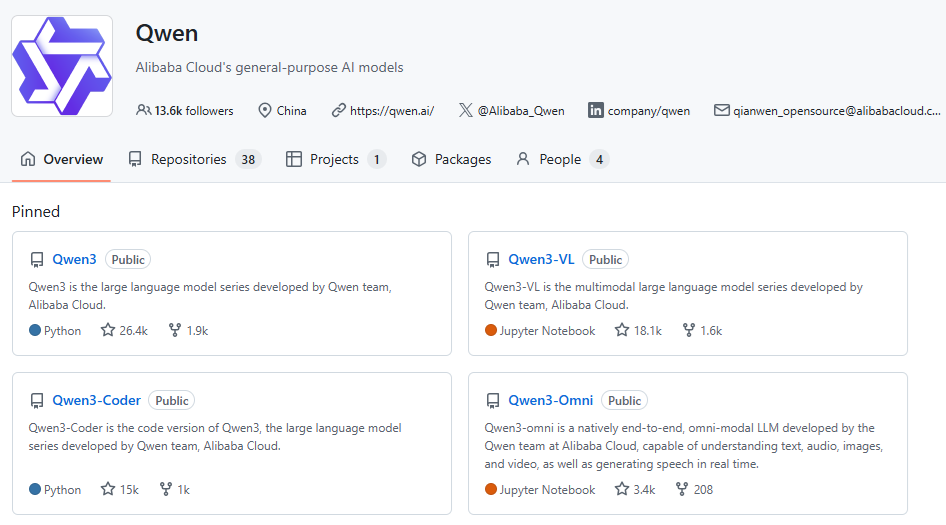
Task: Click the People count badge 4
Action: 599,159
